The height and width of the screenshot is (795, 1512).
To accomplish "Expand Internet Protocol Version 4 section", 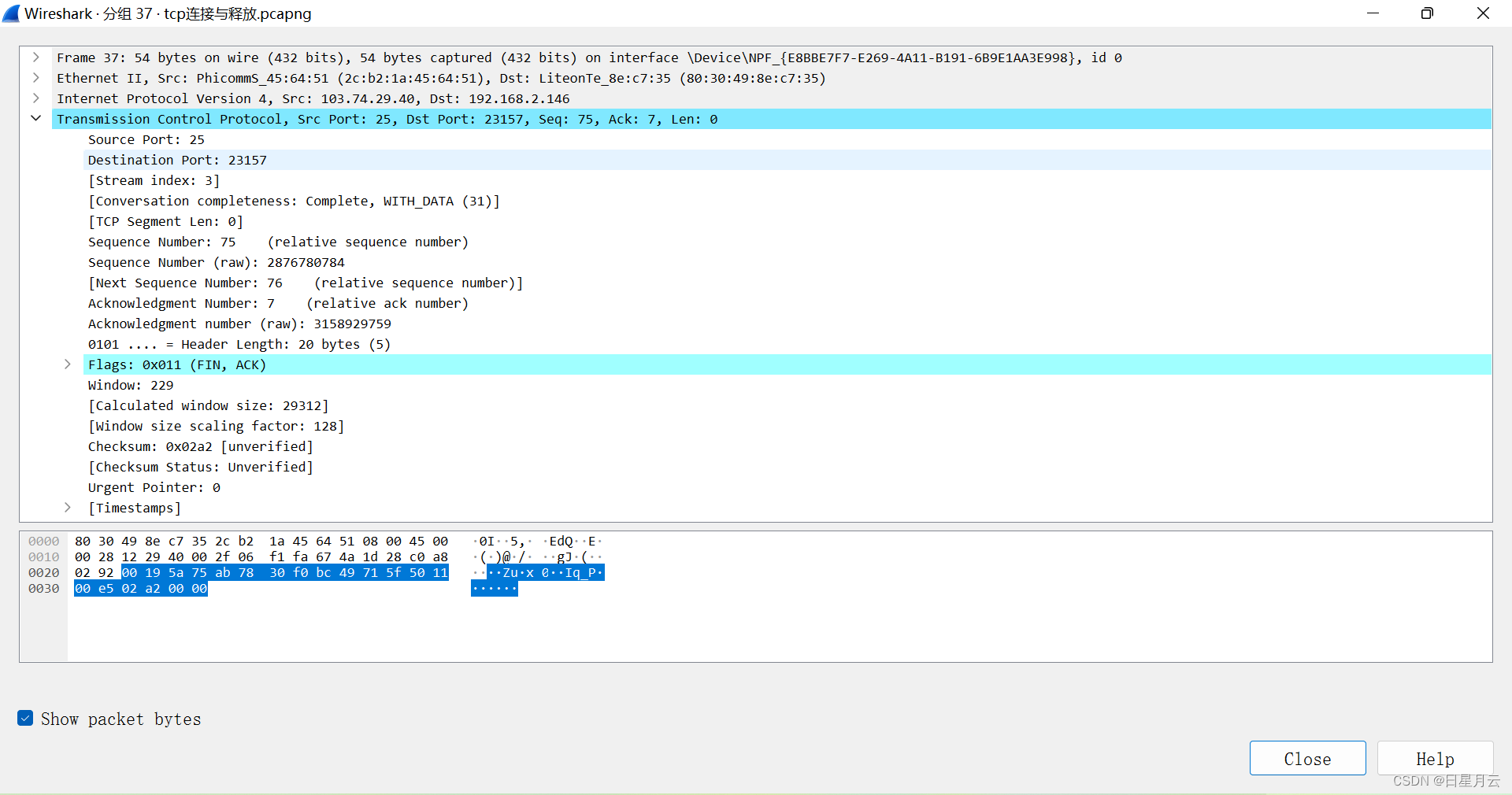I will [36, 98].
